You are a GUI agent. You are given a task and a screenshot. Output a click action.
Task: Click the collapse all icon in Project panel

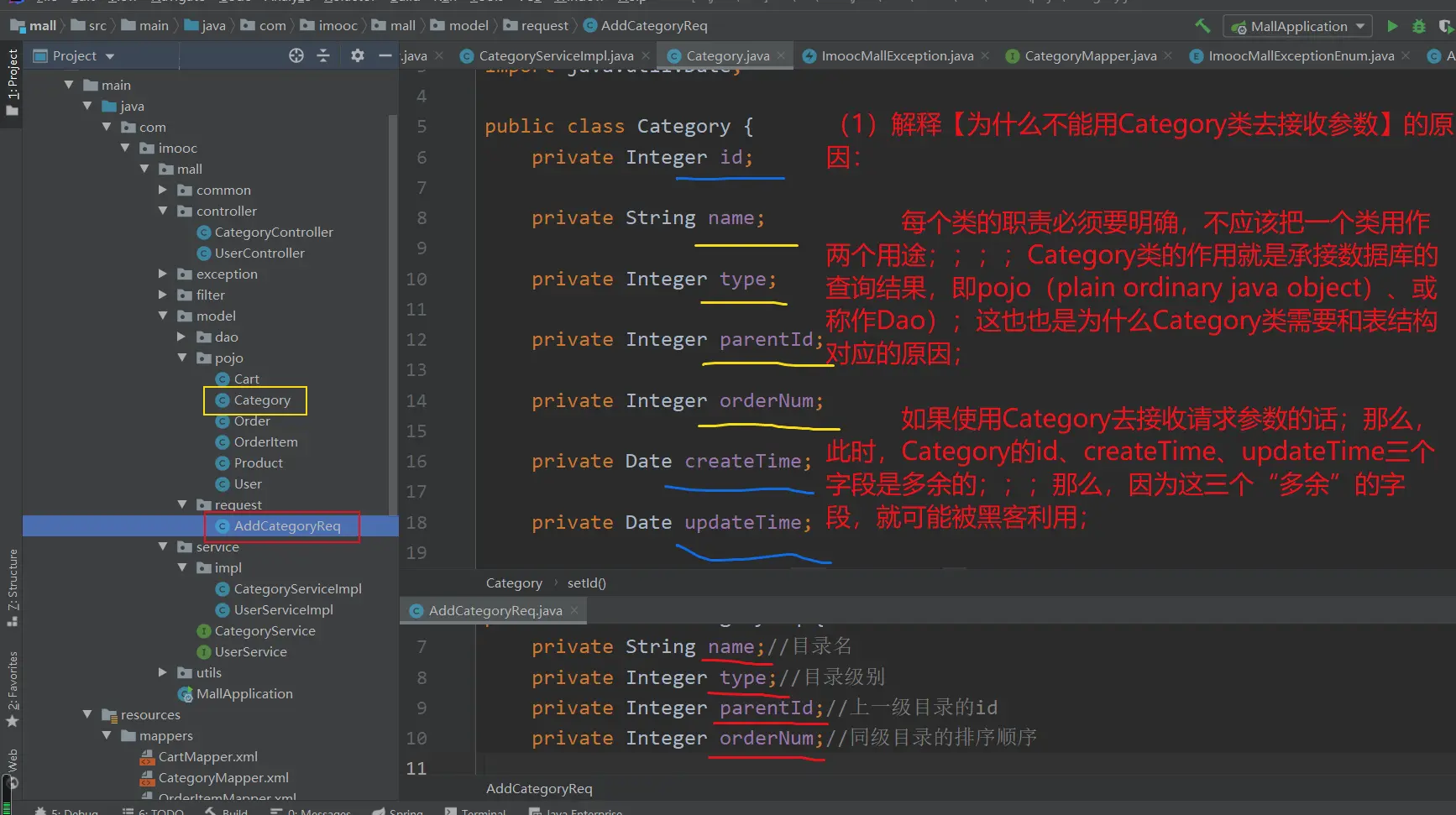point(323,55)
